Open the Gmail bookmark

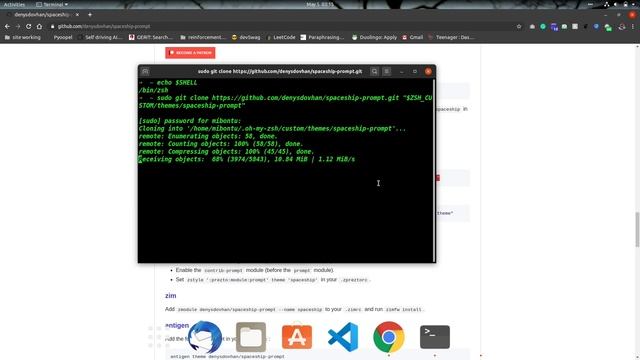(x=413, y=37)
